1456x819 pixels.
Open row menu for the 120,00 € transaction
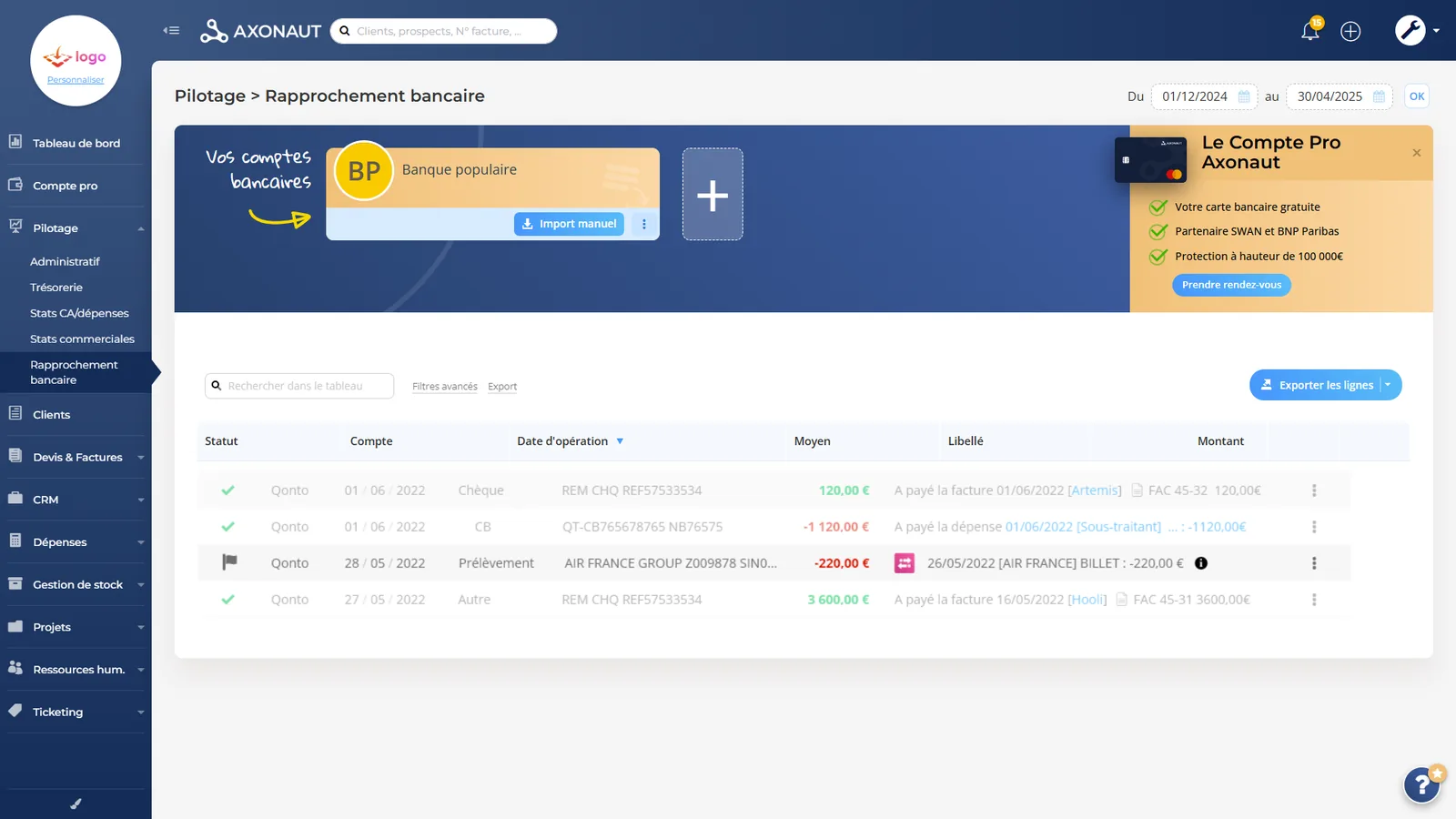click(1314, 490)
